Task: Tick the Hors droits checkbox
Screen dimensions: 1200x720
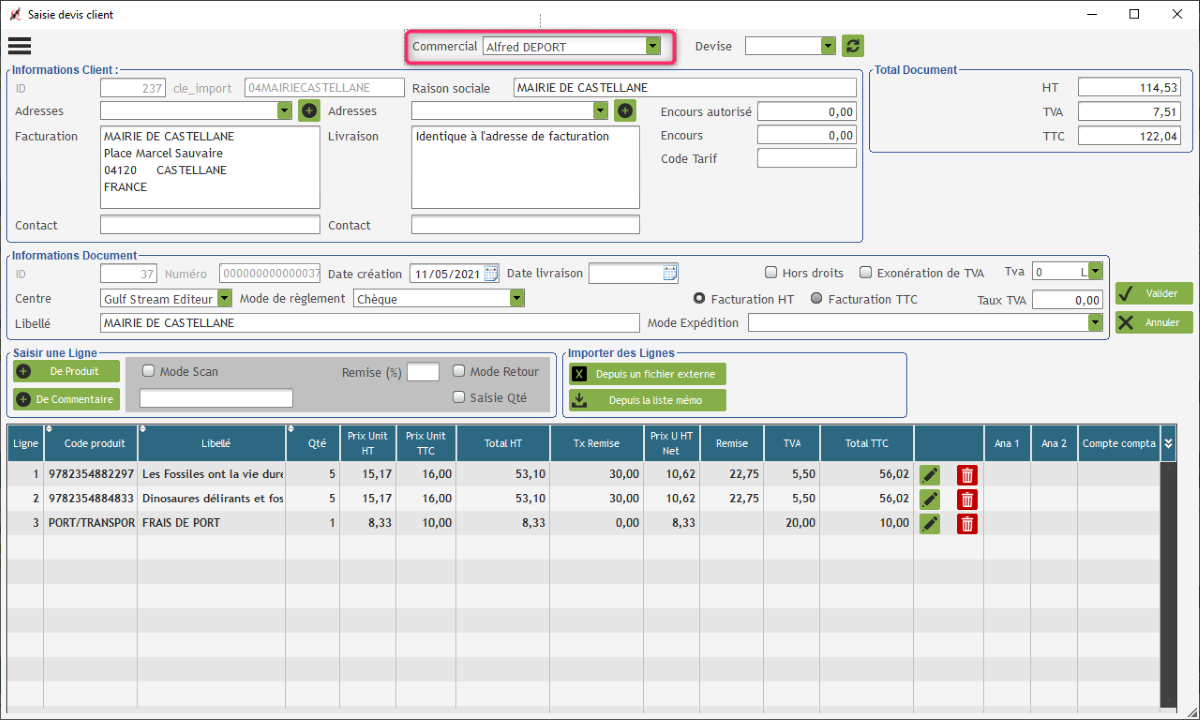Action: (771, 272)
